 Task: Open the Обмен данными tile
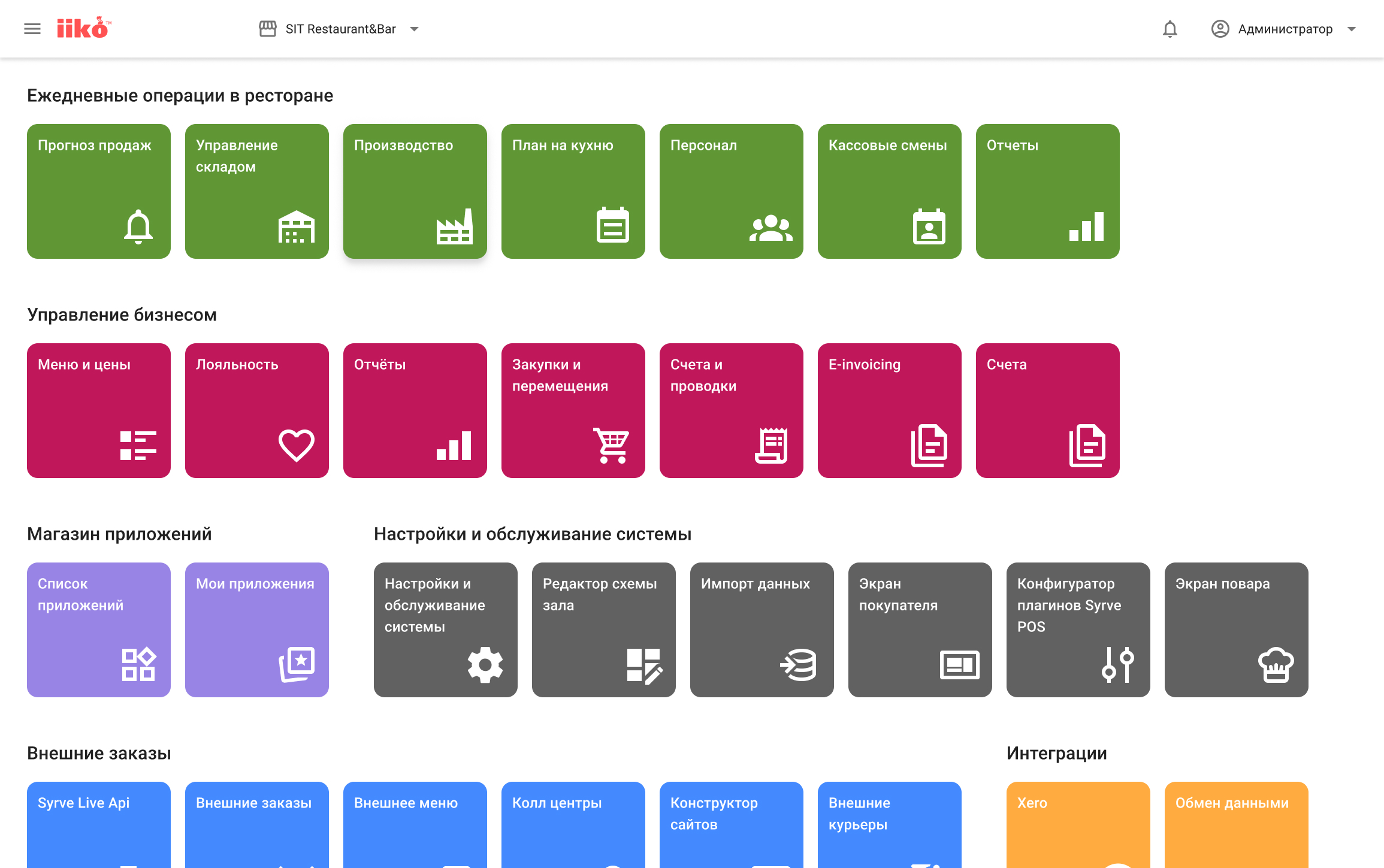point(1237,824)
